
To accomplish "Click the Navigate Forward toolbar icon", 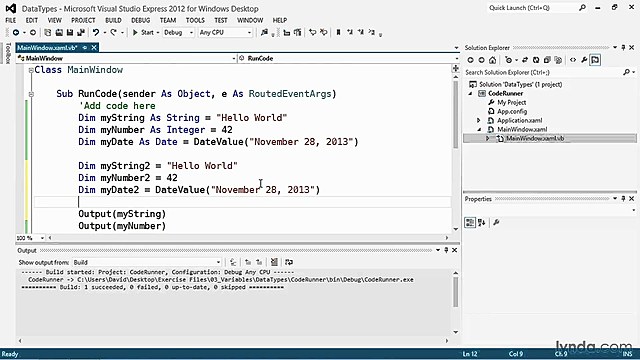I will click(x=33, y=32).
